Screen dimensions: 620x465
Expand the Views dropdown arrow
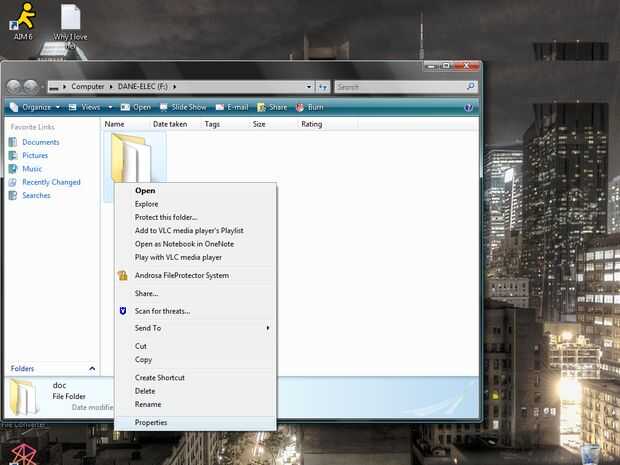tap(110, 107)
